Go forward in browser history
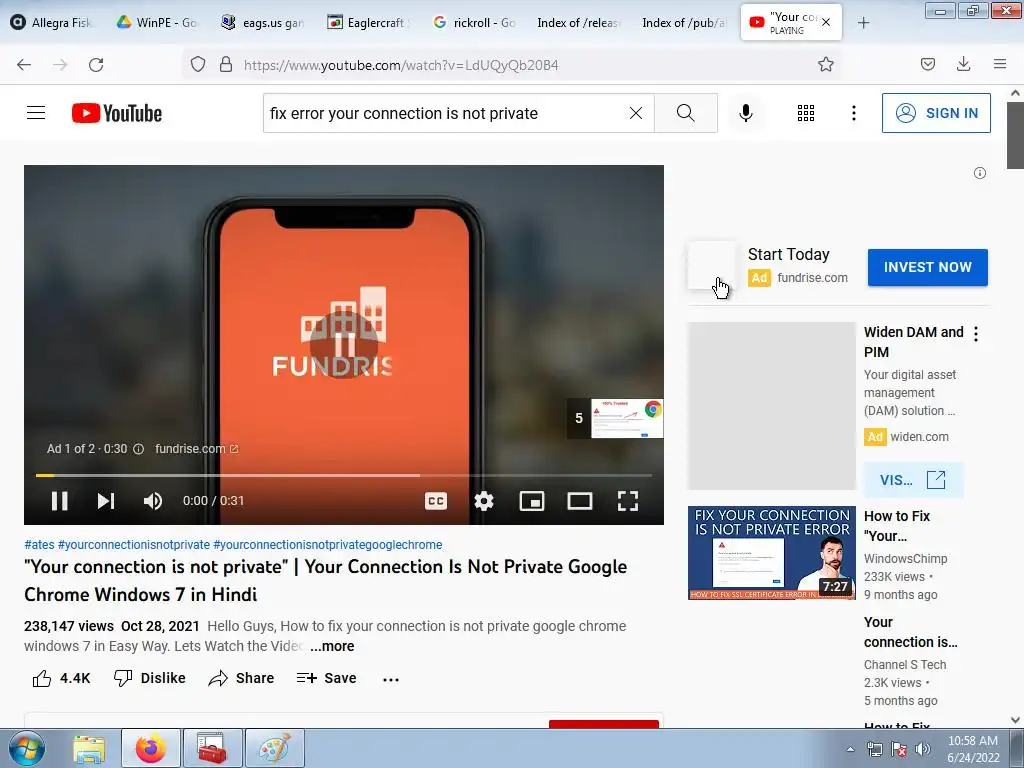Image resolution: width=1024 pixels, height=768 pixels. [60, 65]
